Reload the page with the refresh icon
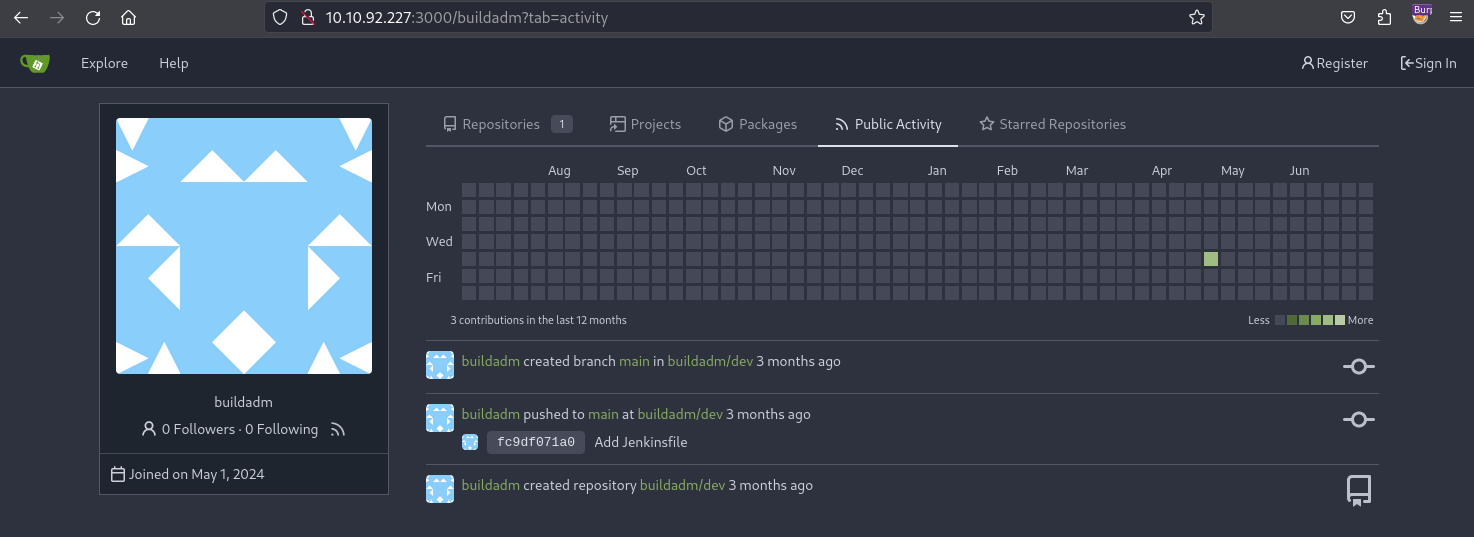The width and height of the screenshot is (1474, 537). click(93, 17)
